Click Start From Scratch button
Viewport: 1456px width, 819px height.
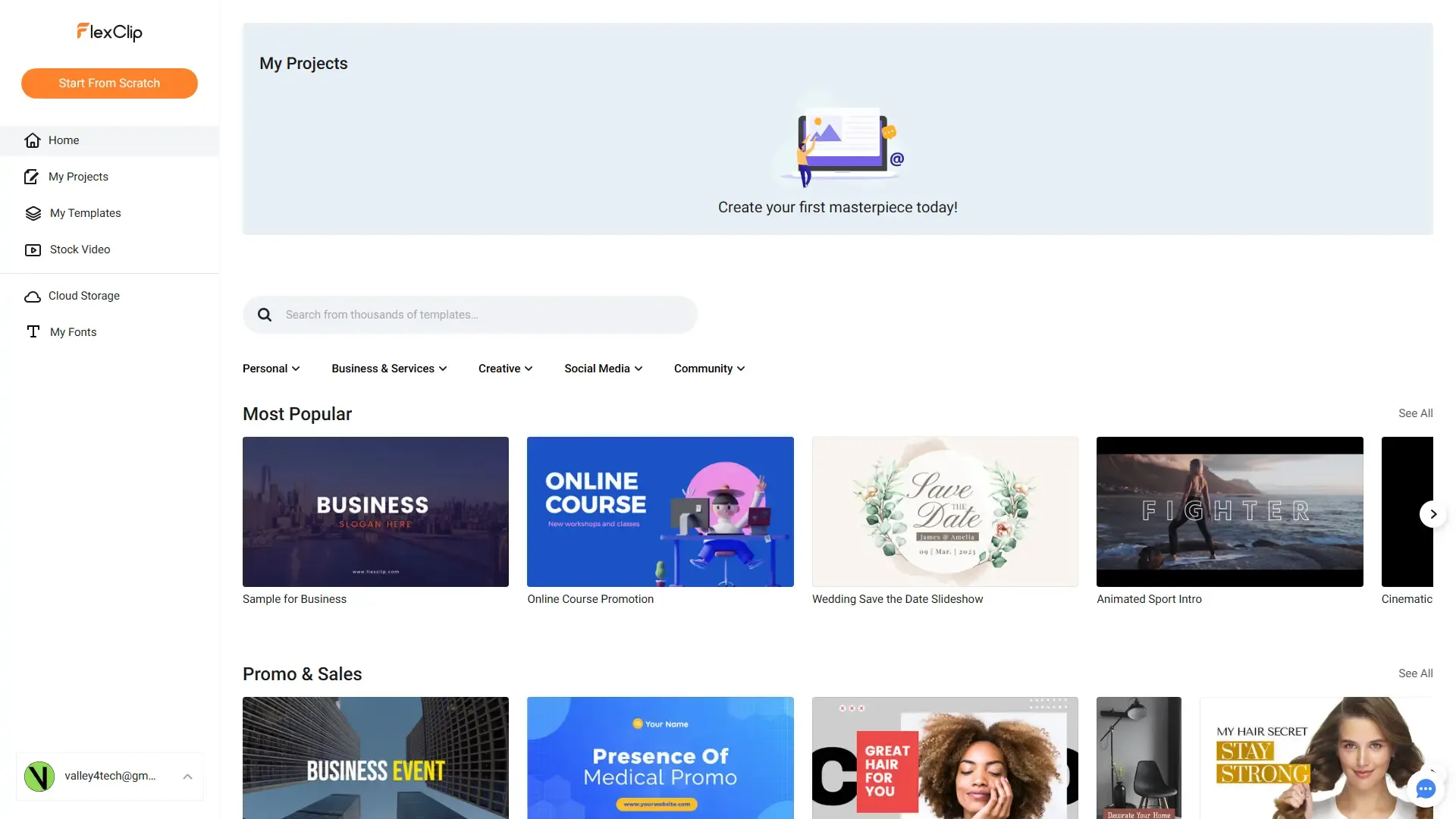(109, 83)
